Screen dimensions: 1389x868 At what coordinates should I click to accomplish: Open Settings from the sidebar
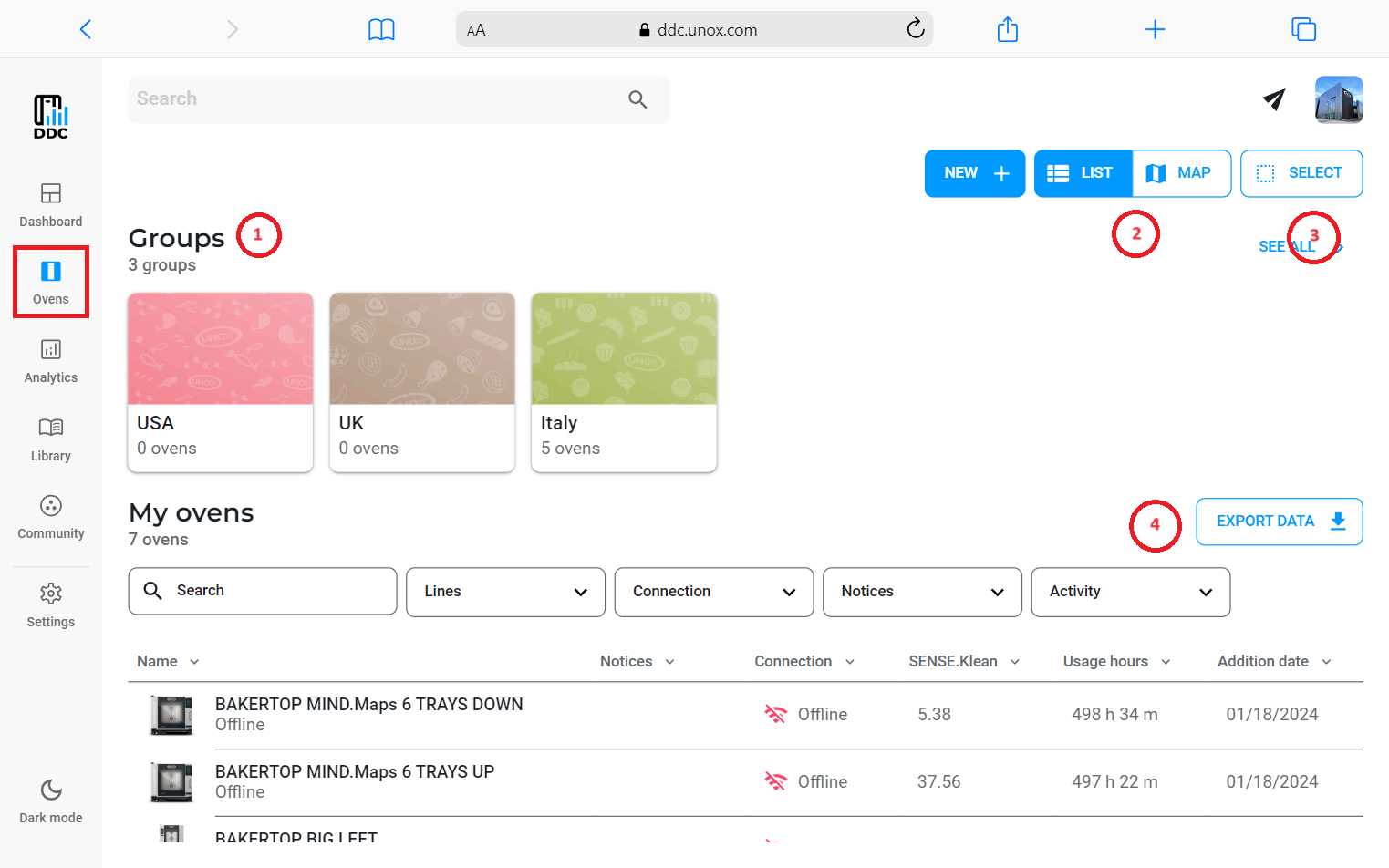[51, 605]
